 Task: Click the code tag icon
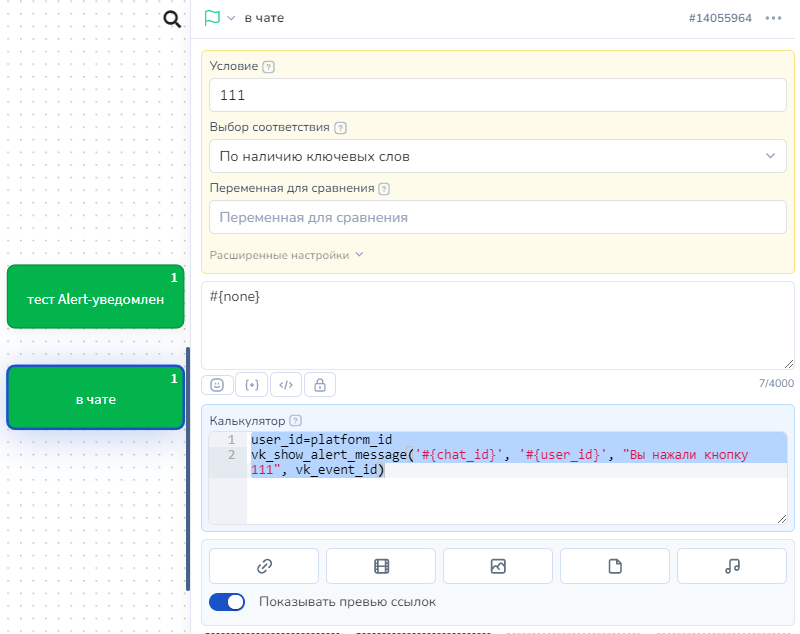[x=286, y=384]
